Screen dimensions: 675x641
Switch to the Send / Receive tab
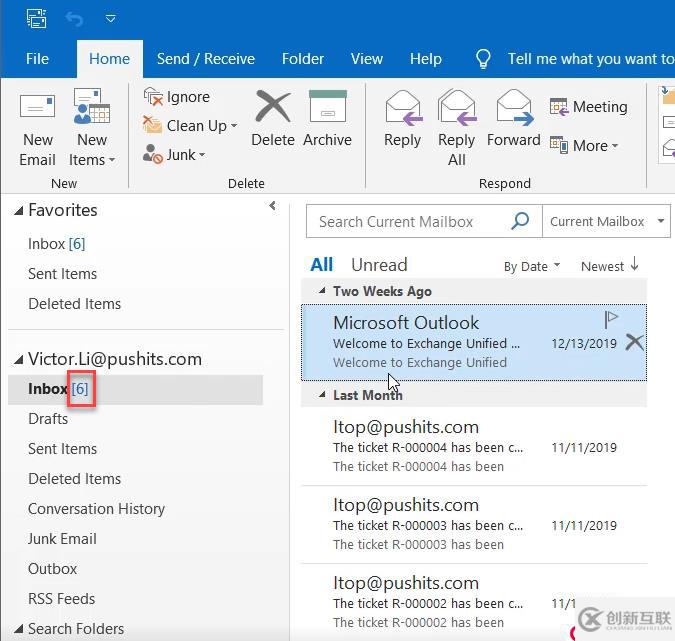206,59
